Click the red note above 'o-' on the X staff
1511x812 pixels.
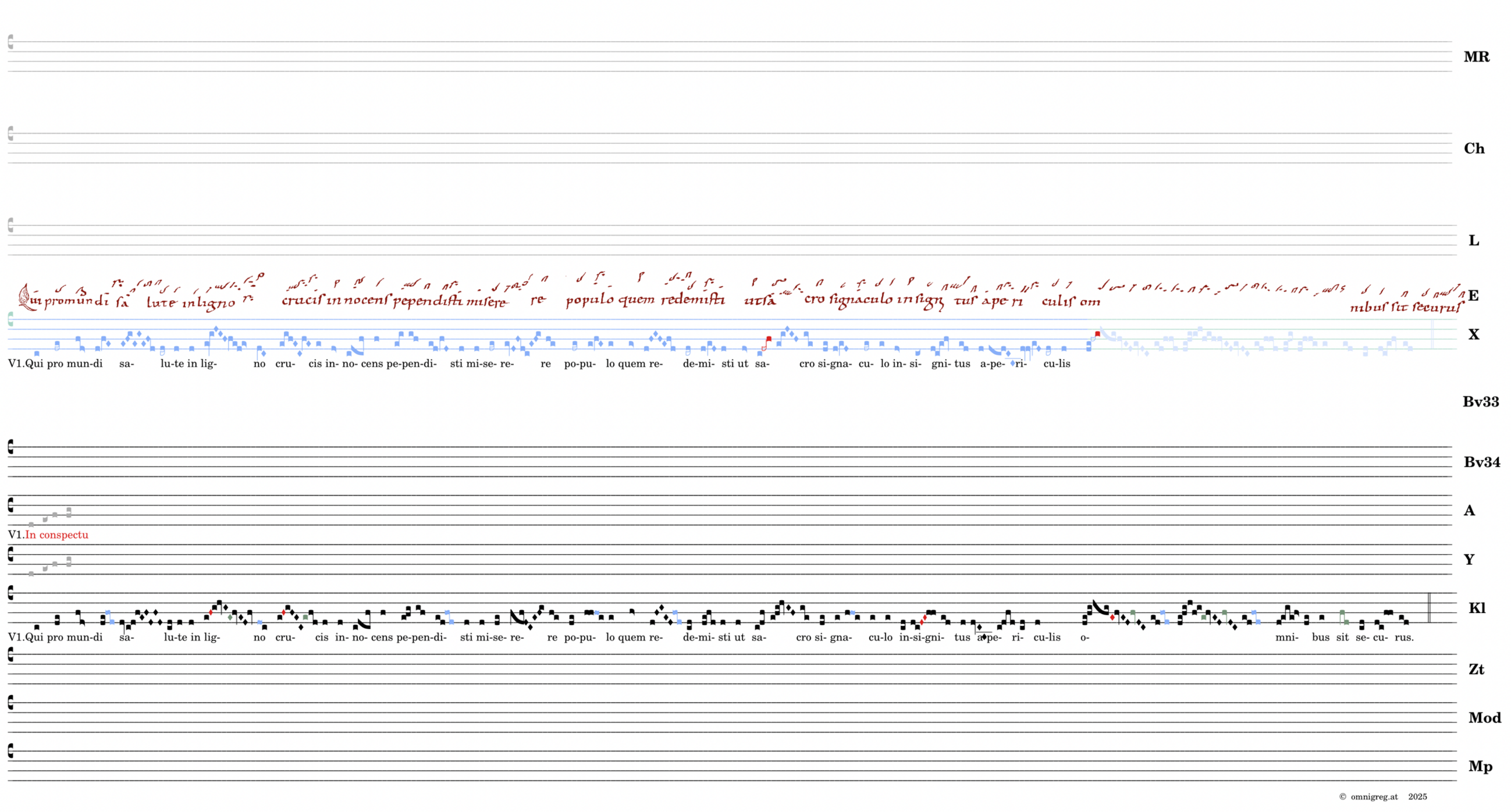pos(1097,334)
